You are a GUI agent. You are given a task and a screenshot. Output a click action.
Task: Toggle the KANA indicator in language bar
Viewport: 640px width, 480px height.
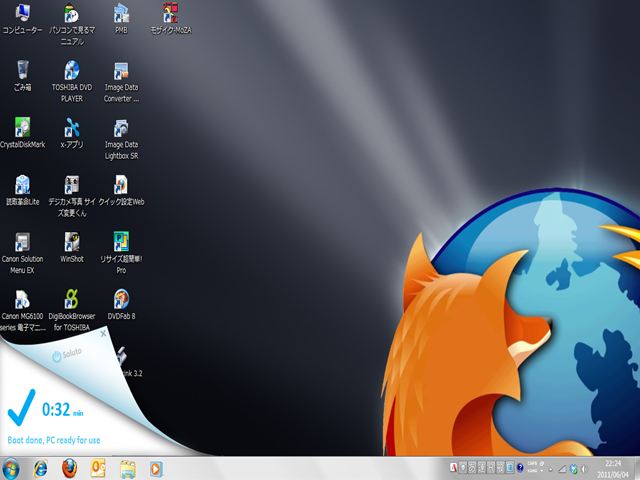pos(532,471)
